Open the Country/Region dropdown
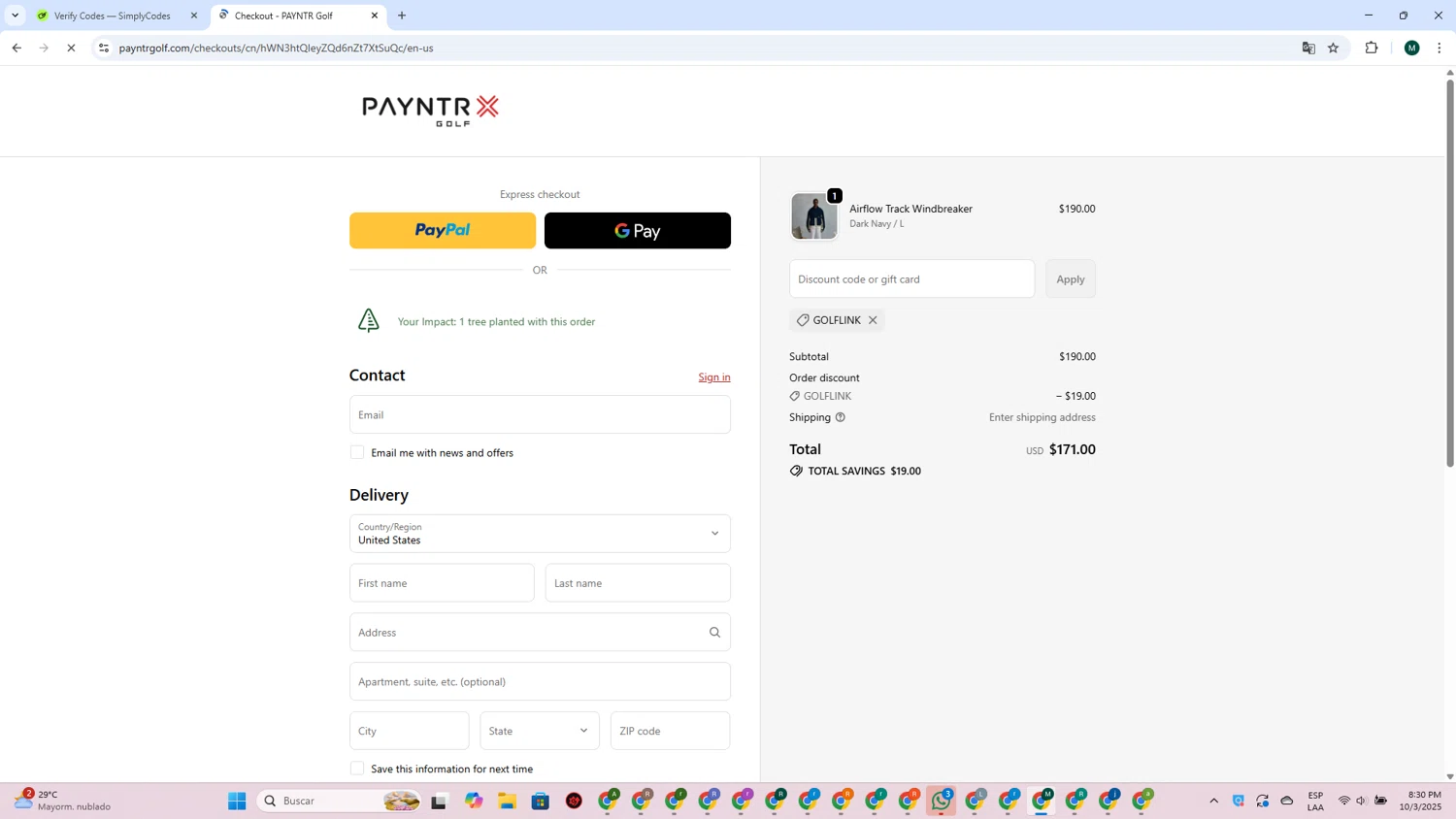1456x819 pixels. click(x=540, y=534)
